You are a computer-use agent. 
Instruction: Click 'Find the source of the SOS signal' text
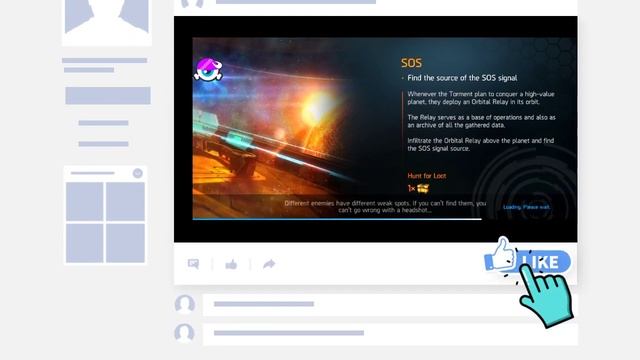coord(462,78)
